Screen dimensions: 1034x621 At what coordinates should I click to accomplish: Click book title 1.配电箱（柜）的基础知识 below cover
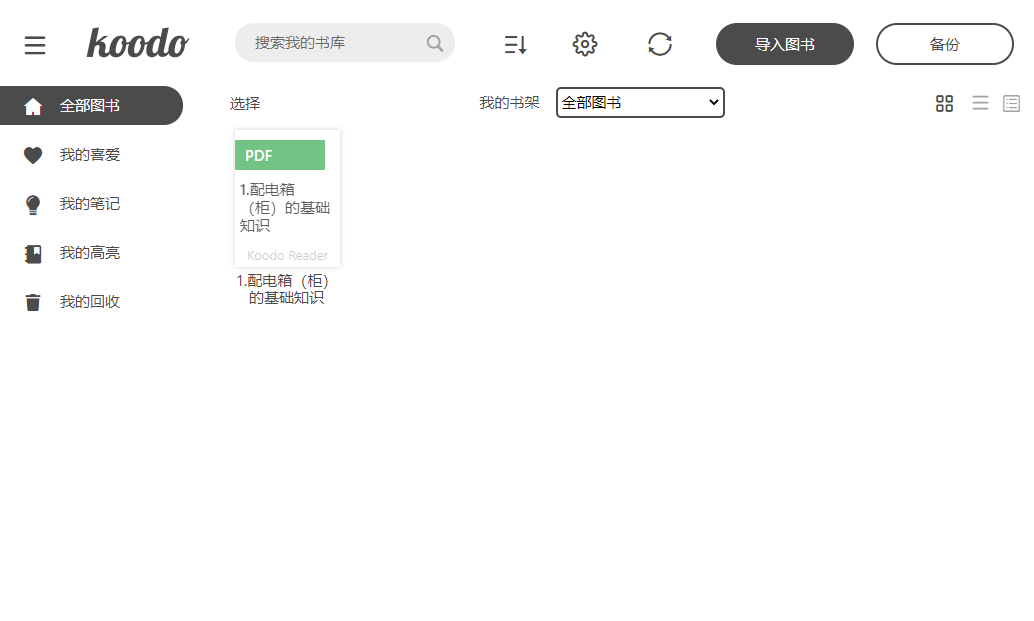pyautogui.click(x=284, y=289)
